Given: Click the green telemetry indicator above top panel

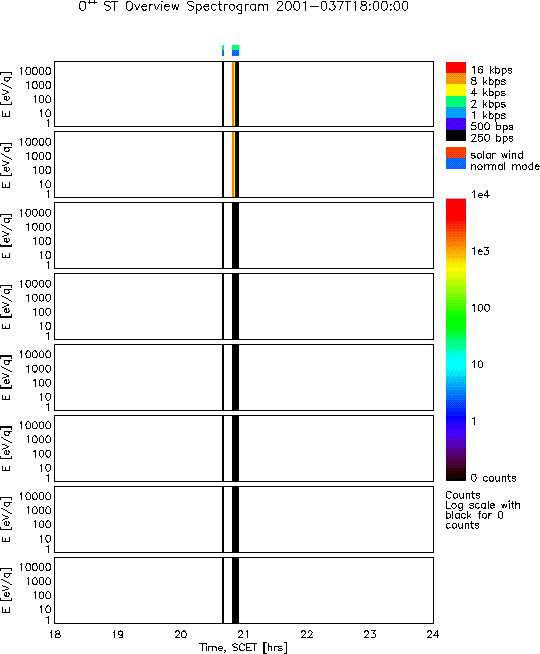Looking at the screenshot, I should point(235,48).
